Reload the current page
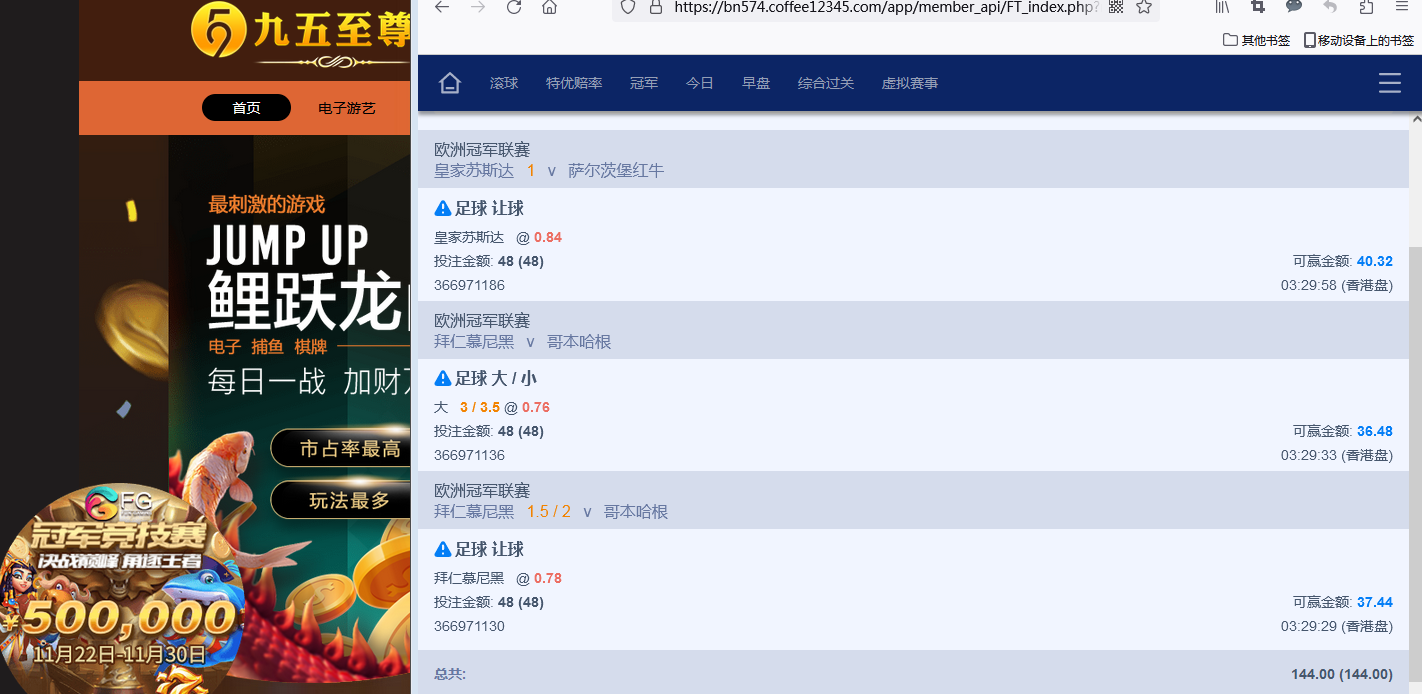This screenshot has width=1422, height=694. coord(514,7)
